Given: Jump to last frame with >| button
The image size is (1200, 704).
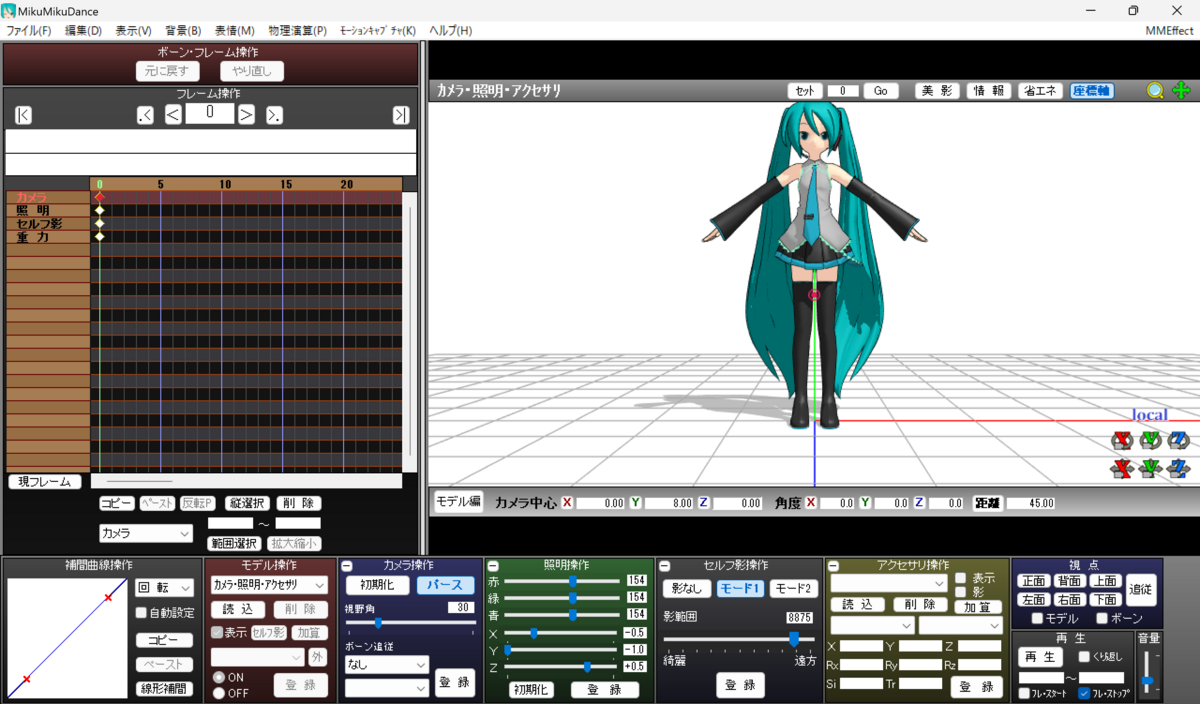Looking at the screenshot, I should coord(401,115).
